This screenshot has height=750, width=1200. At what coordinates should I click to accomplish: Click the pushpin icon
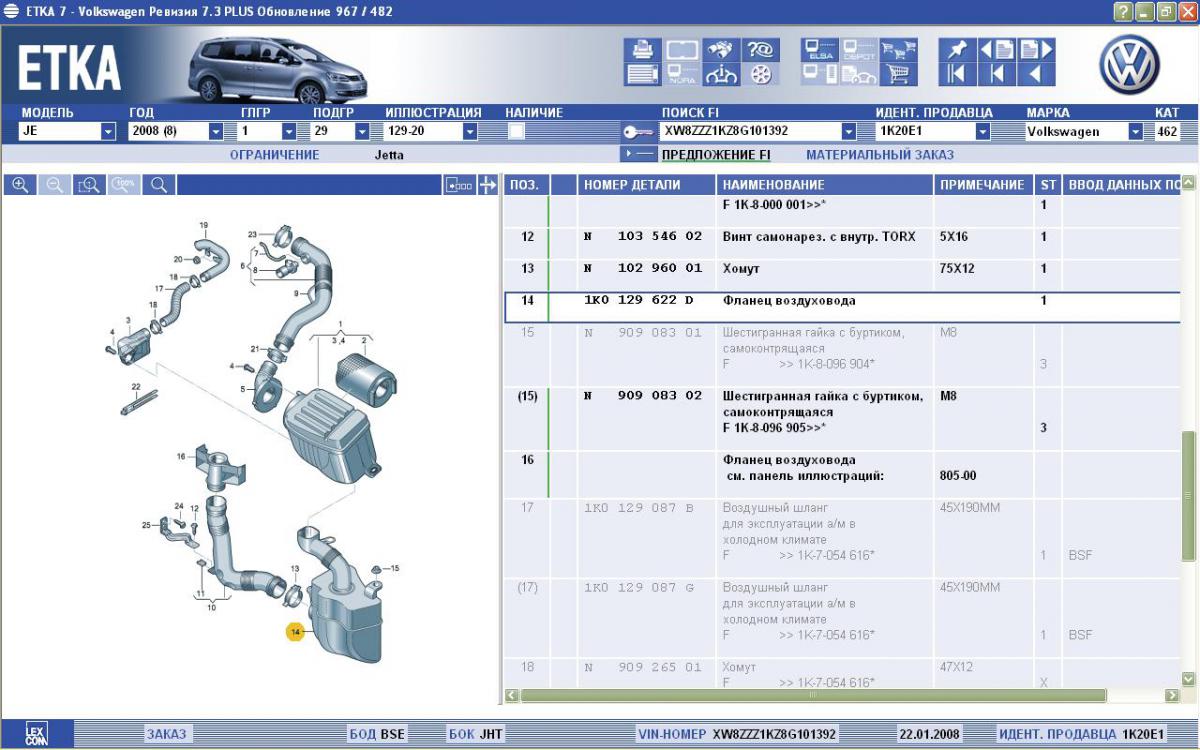pyautogui.click(x=958, y=50)
